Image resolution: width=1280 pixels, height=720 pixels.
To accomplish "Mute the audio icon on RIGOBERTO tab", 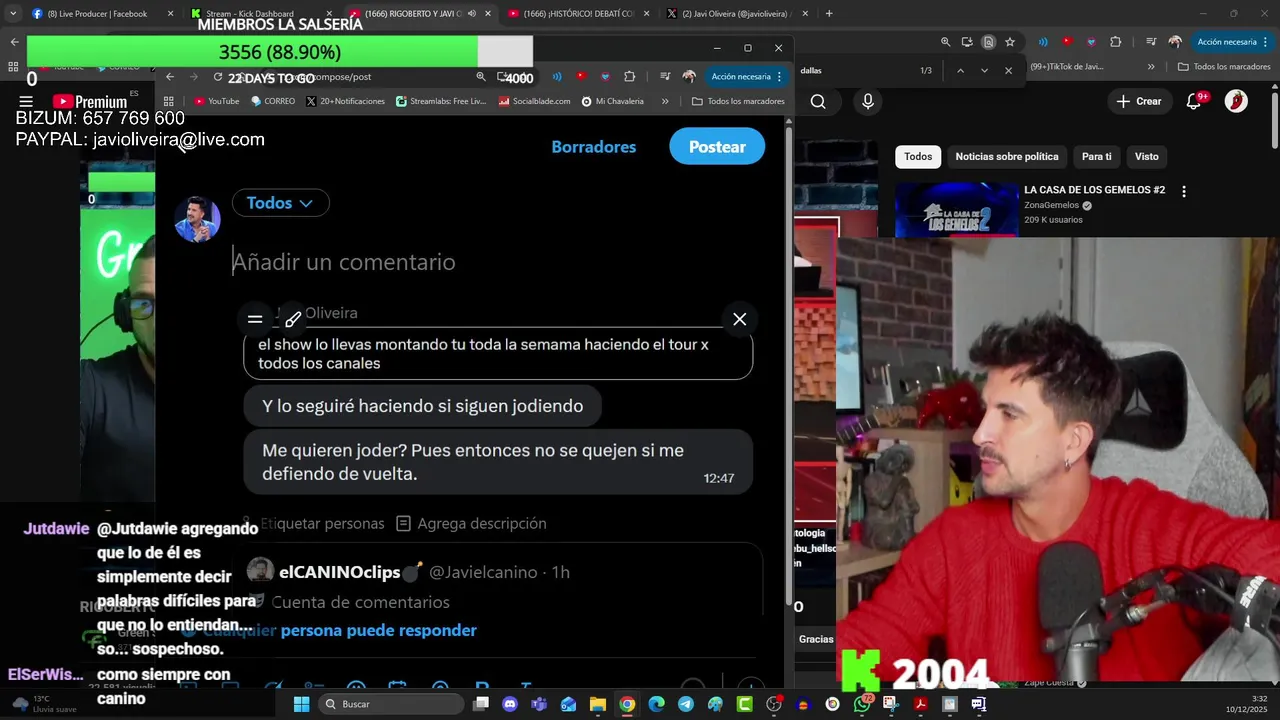I will click(x=472, y=14).
